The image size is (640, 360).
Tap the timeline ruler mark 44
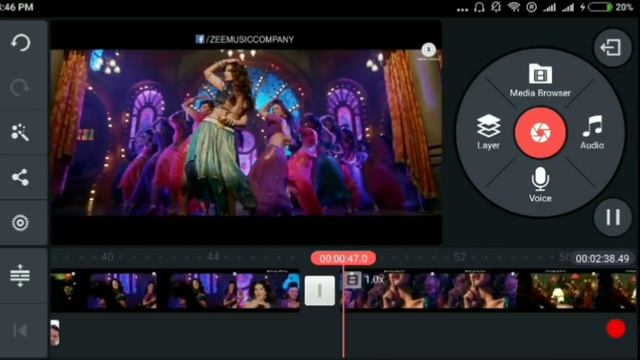(213, 257)
